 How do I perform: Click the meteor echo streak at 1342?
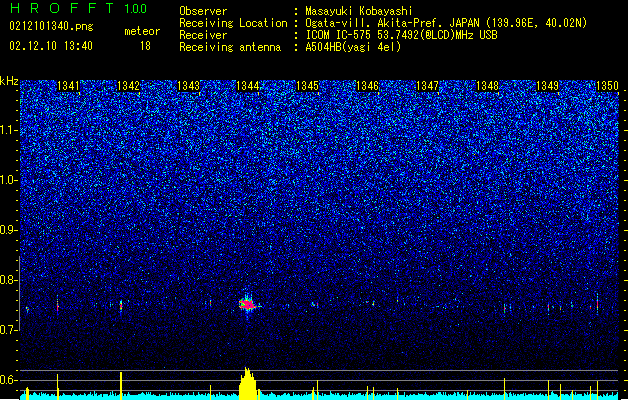coord(121,306)
